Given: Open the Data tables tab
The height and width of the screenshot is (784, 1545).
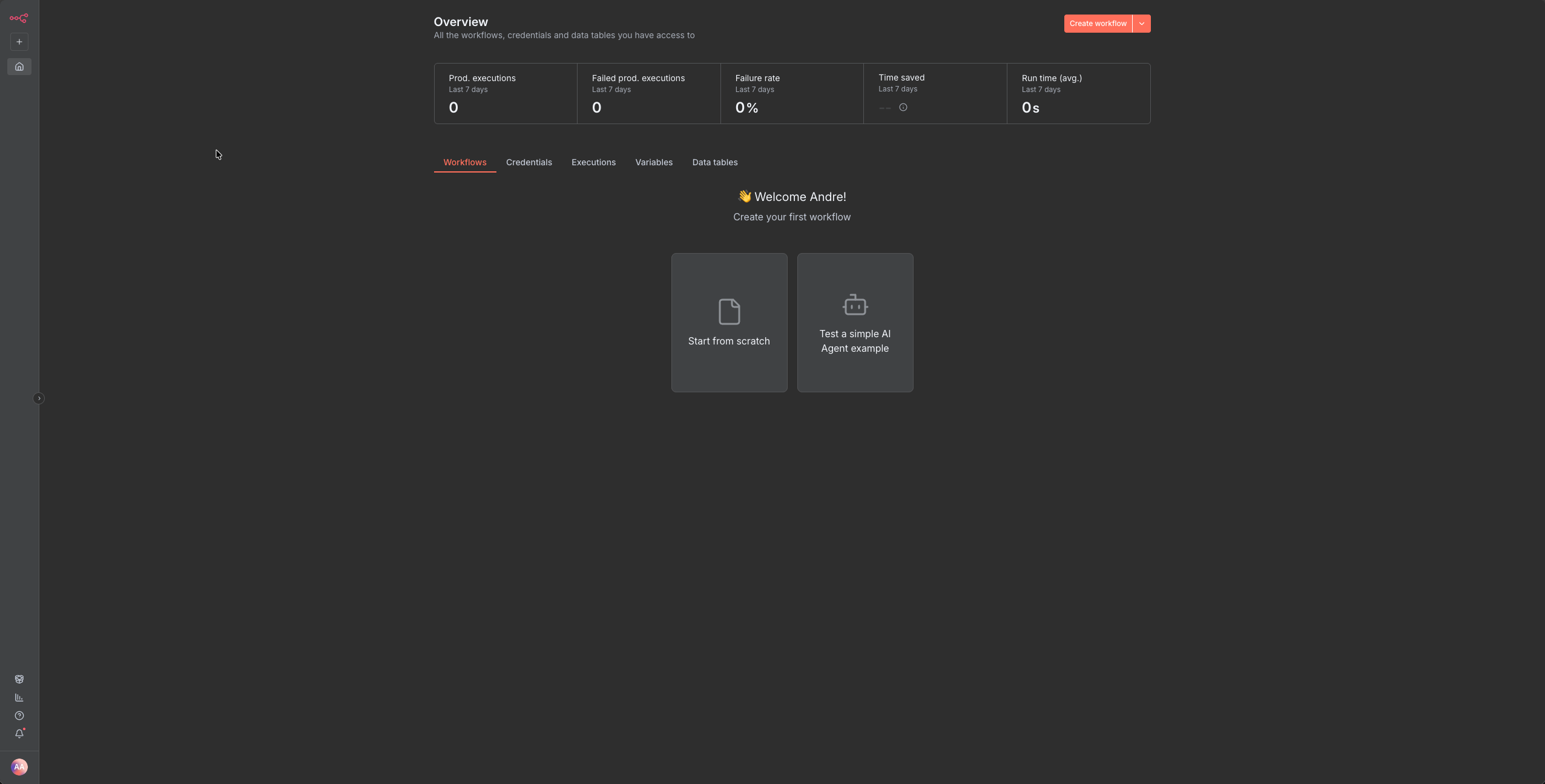Looking at the screenshot, I should (x=715, y=162).
